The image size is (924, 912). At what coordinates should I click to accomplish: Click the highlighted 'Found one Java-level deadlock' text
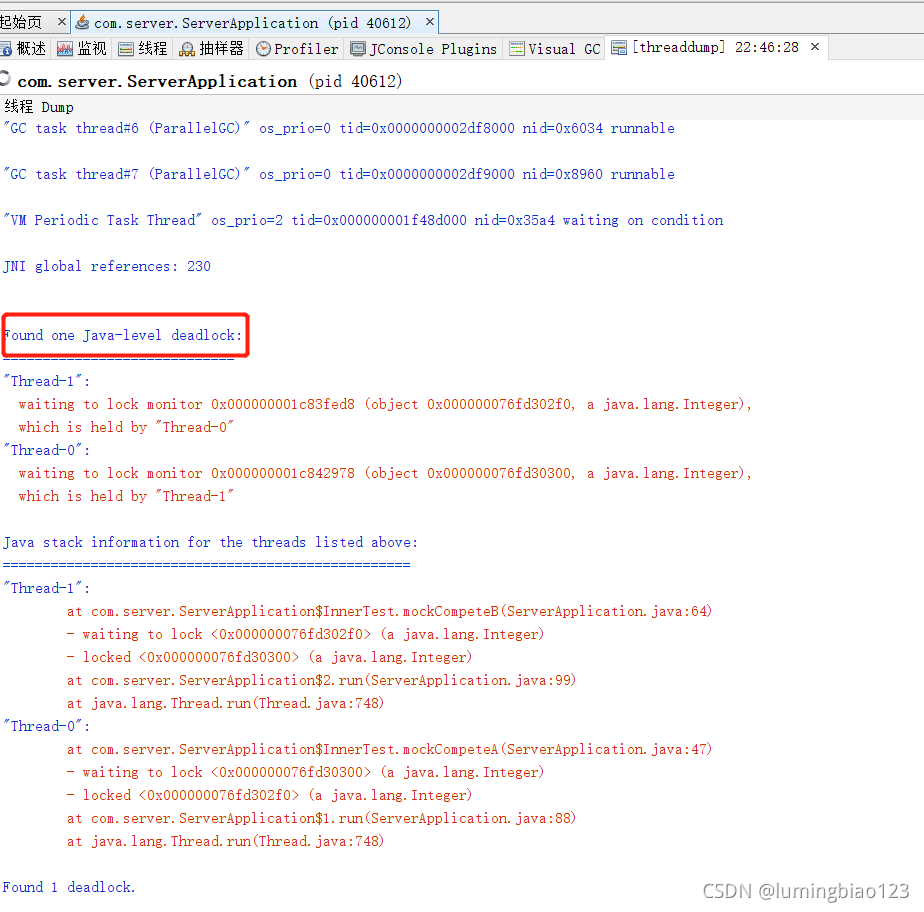[122, 335]
